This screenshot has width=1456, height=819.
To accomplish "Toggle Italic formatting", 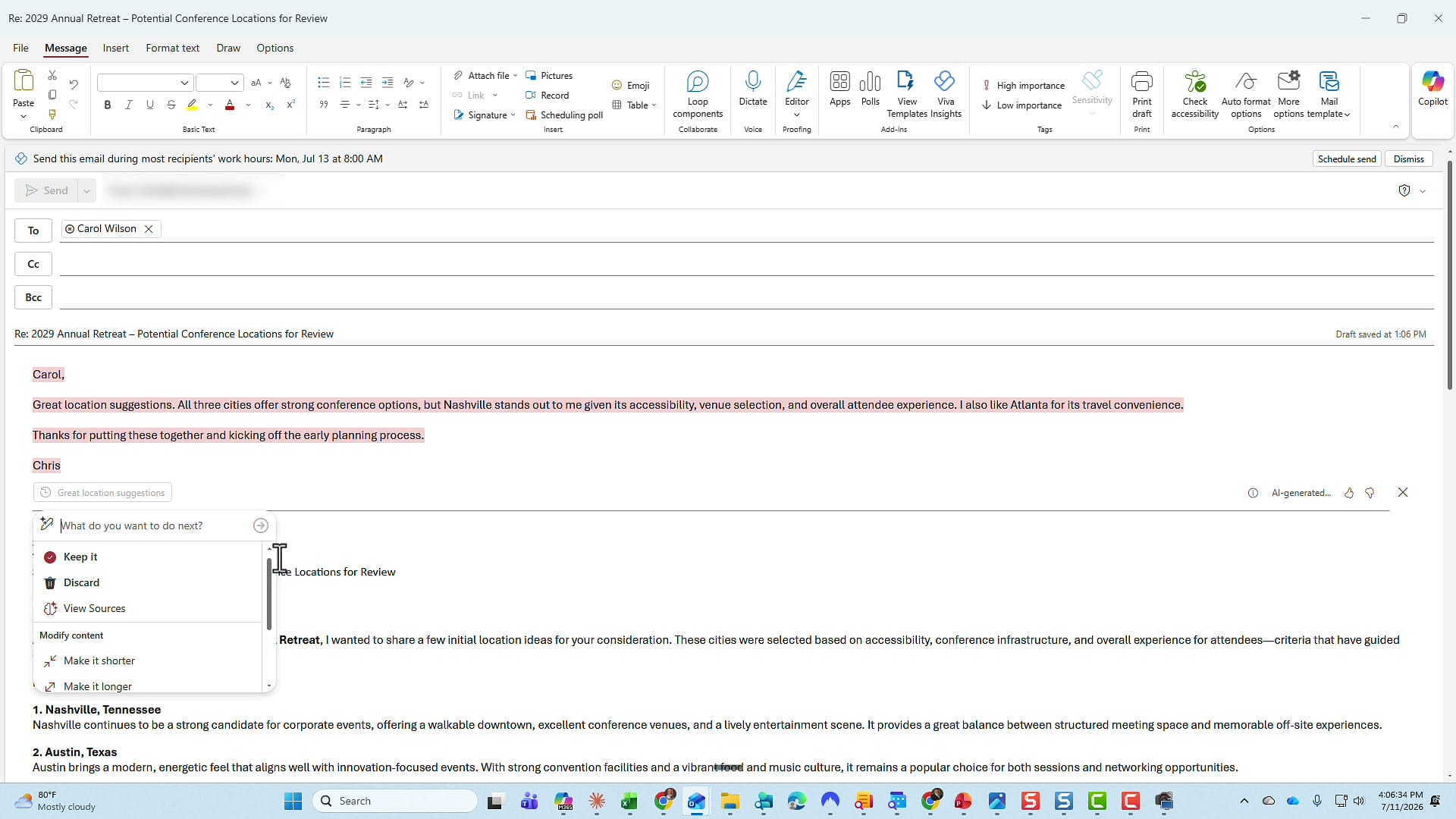I will 129,105.
